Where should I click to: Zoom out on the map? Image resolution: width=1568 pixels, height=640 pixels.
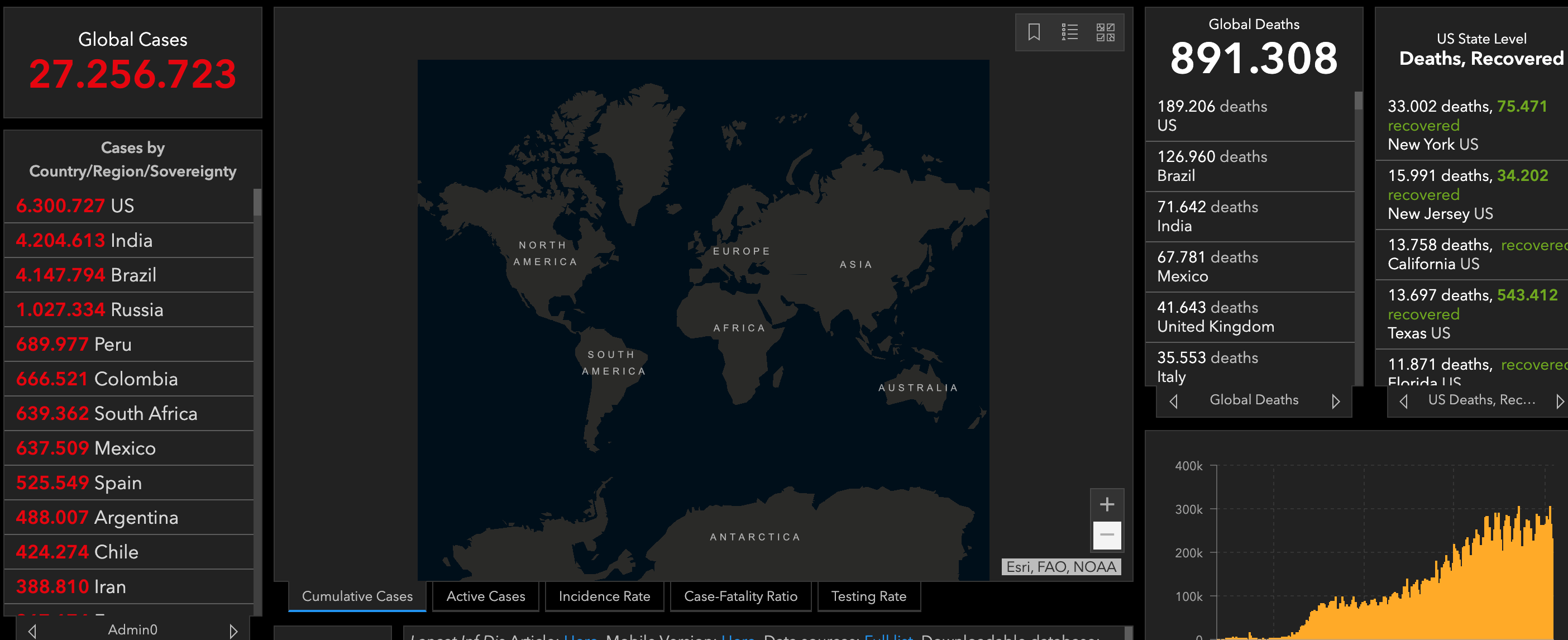[x=1107, y=535]
